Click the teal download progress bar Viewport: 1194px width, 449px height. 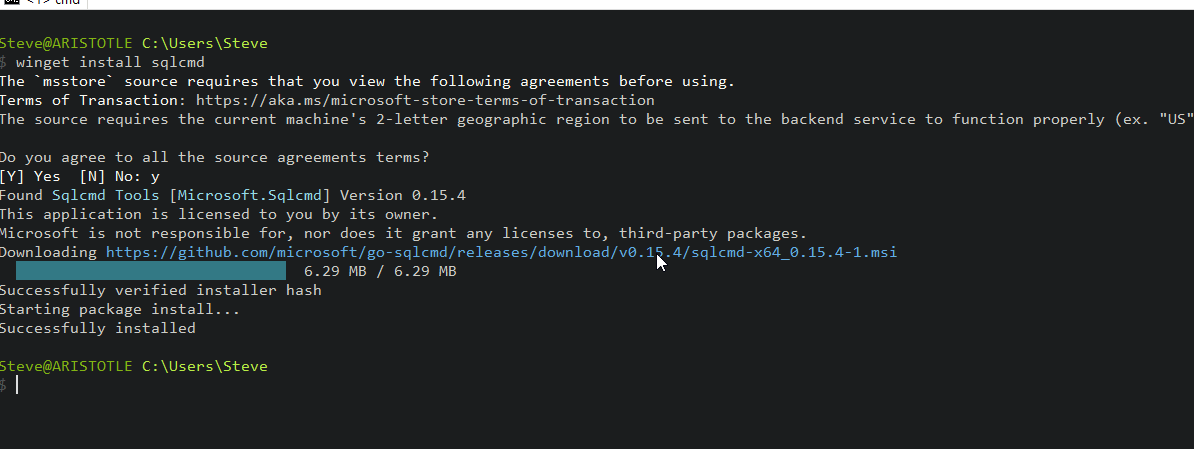point(150,271)
